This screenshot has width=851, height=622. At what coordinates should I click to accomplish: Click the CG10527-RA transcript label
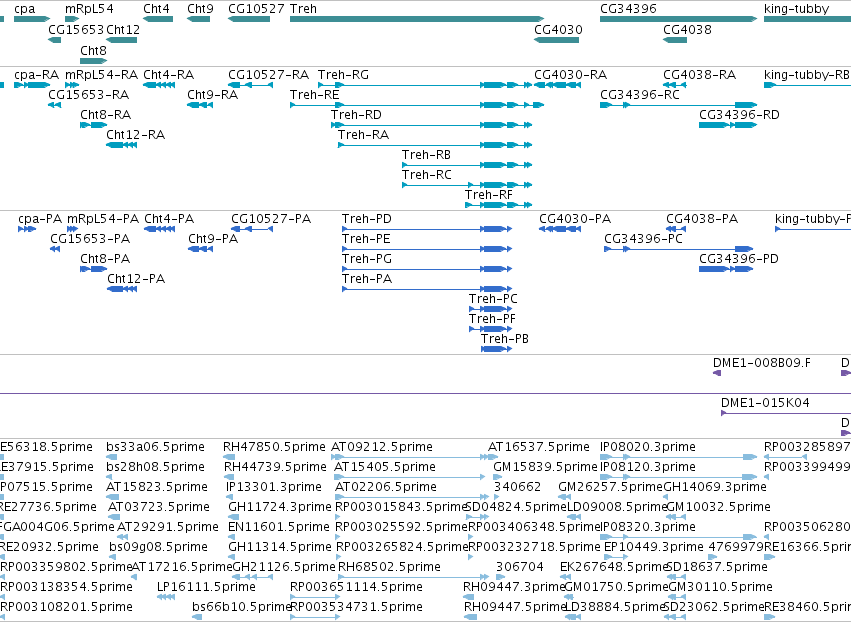click(269, 74)
